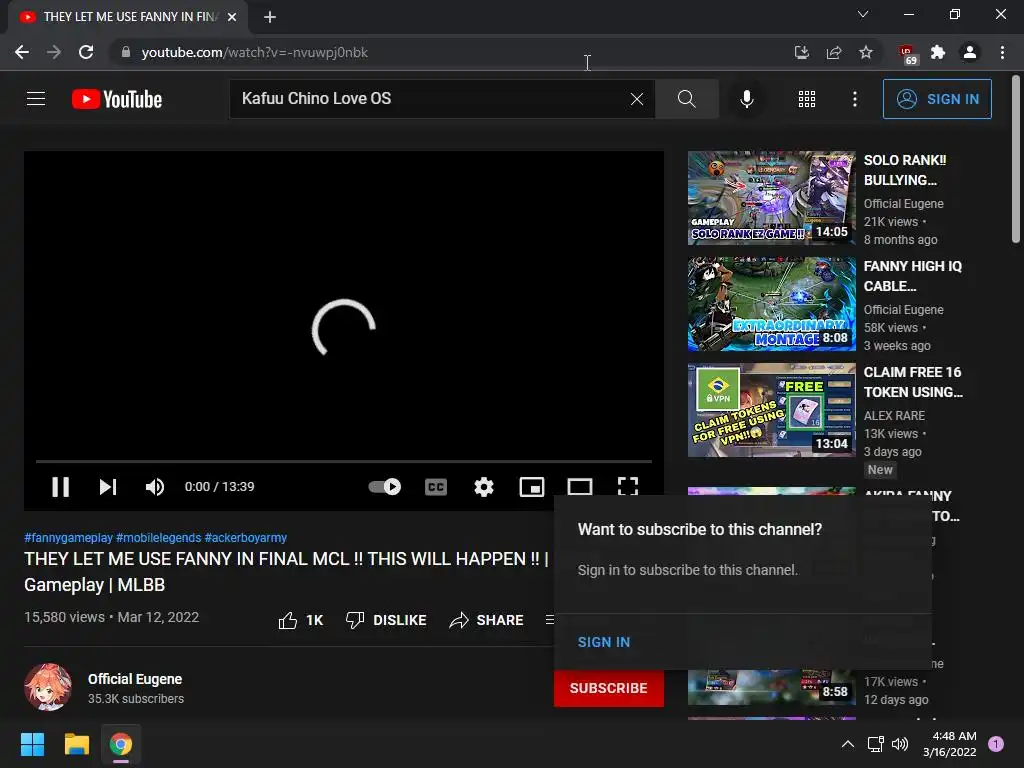
Task: Click CLAIM FREE 16 TOKEN USING... title
Action: (913, 381)
